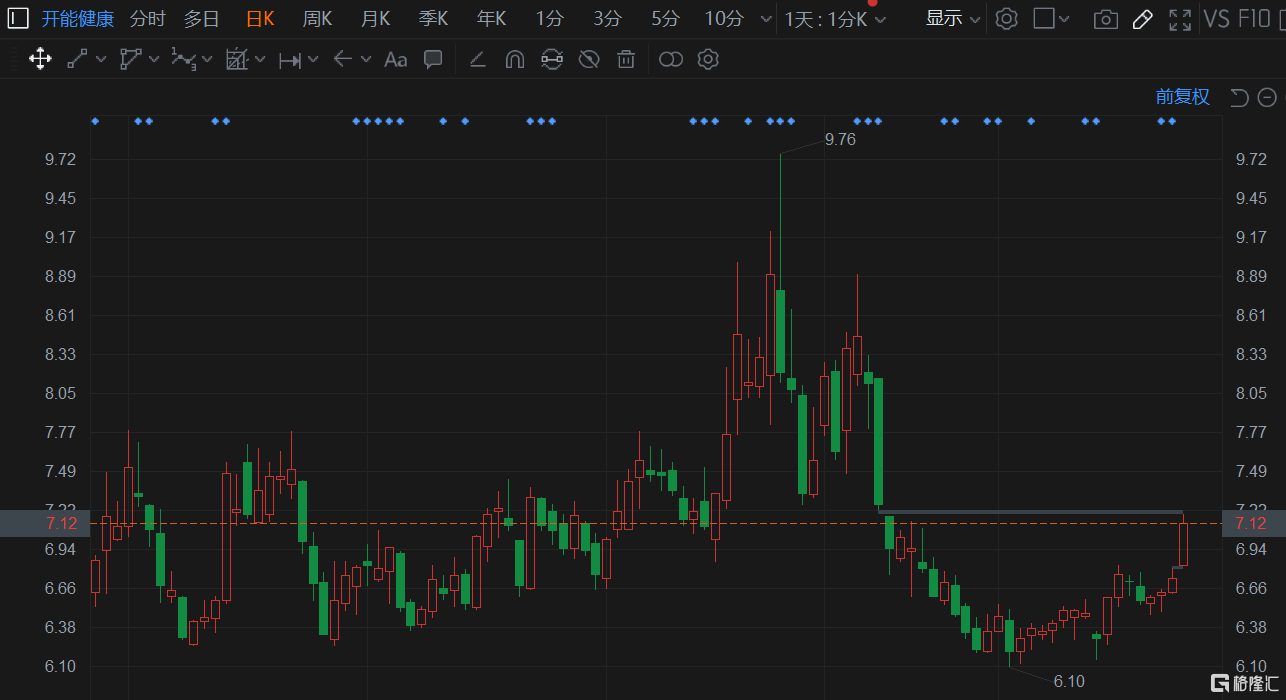Click the overlapping circles icon
1286x700 pixels.
(x=671, y=60)
